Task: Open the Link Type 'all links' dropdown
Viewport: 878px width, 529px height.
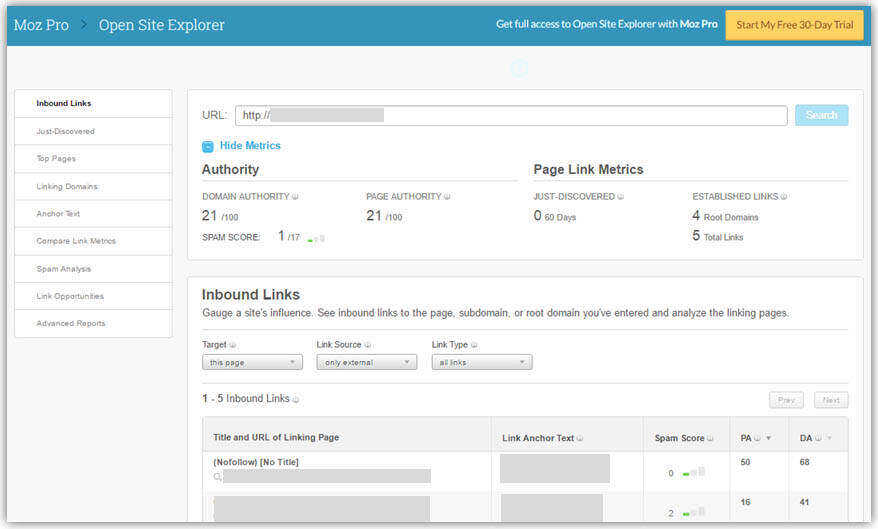Action: [482, 363]
